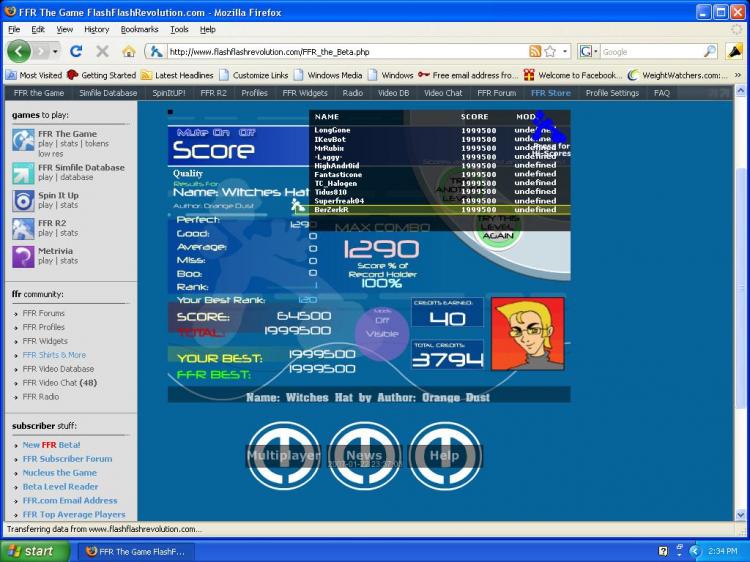Turn Mute On in score panel
This screenshot has height=562, width=750.
tap(221, 132)
